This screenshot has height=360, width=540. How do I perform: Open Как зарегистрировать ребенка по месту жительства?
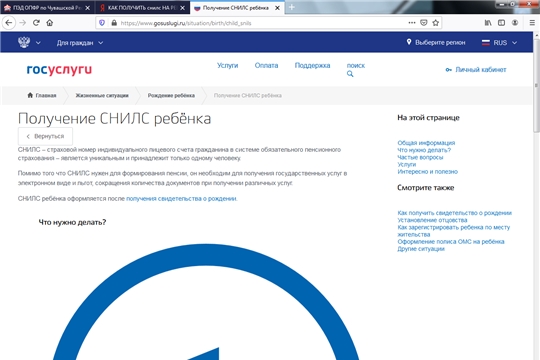(454, 231)
